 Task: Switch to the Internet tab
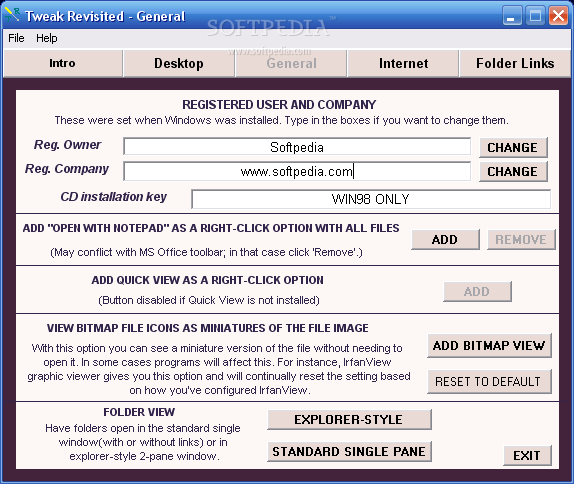(403, 63)
